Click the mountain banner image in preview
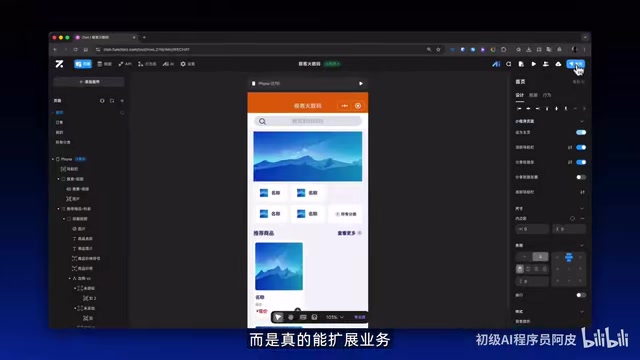 pyautogui.click(x=308, y=156)
